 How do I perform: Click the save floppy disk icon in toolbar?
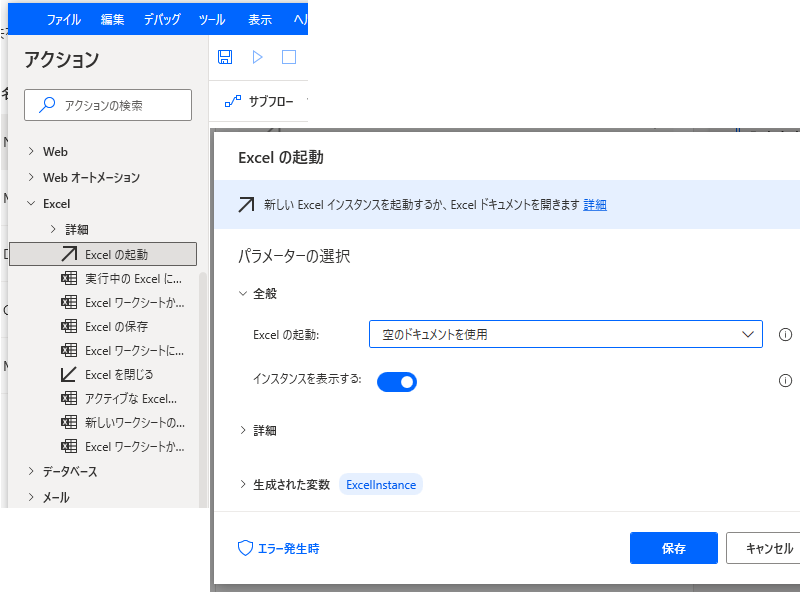(x=225, y=57)
